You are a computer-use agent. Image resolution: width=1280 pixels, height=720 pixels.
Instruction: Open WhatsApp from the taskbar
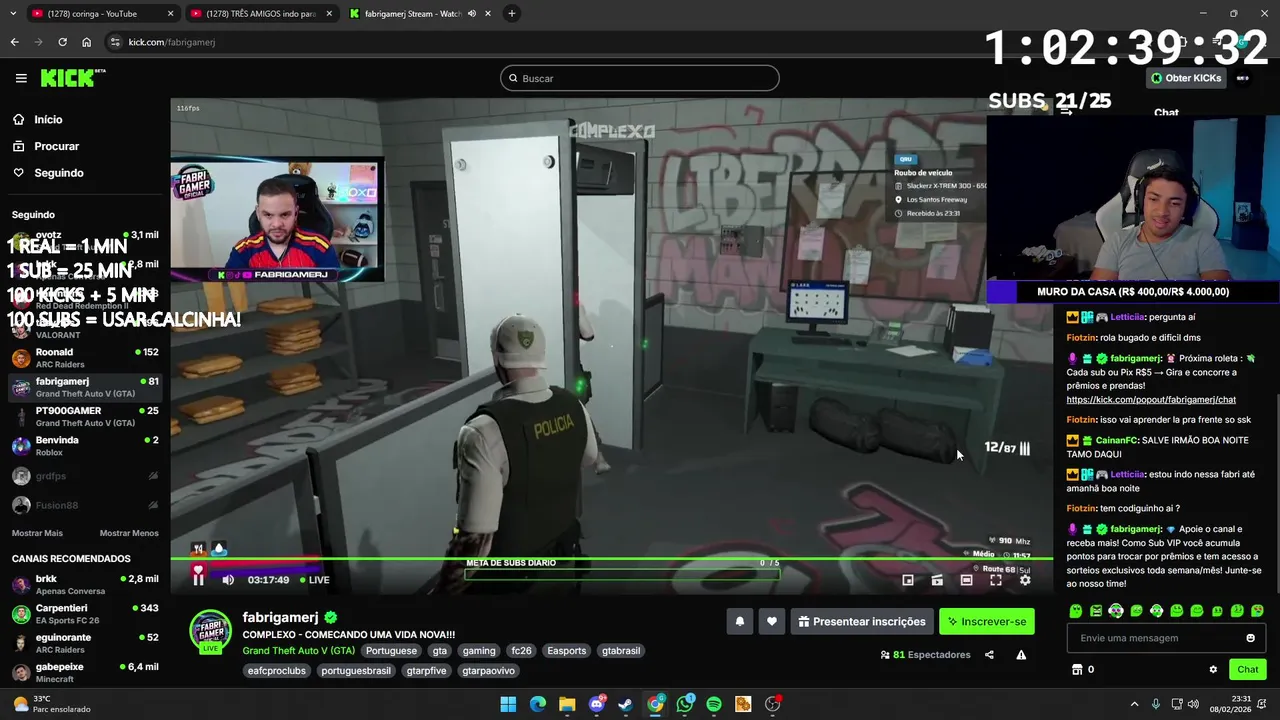[685, 704]
